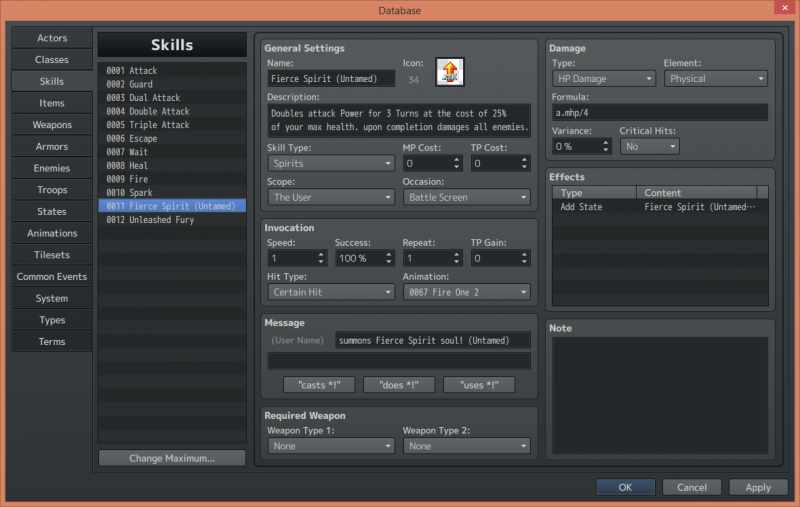Click the skill icon image selector
The image size is (800, 507).
[x=449, y=71]
